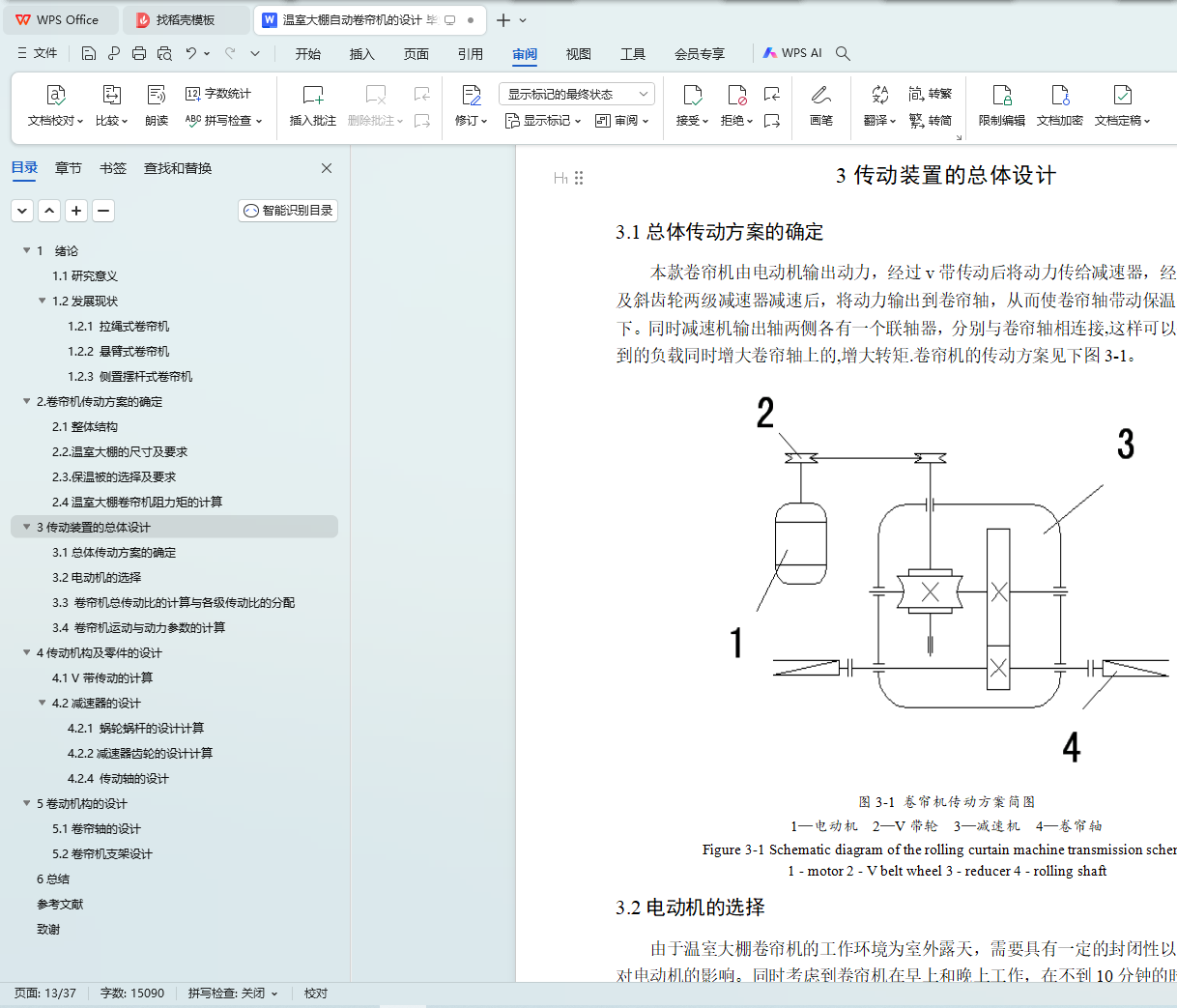Screen dimensions: 1177x1008
Task: Switch to the 开始 ribbon tab
Action: (308, 54)
